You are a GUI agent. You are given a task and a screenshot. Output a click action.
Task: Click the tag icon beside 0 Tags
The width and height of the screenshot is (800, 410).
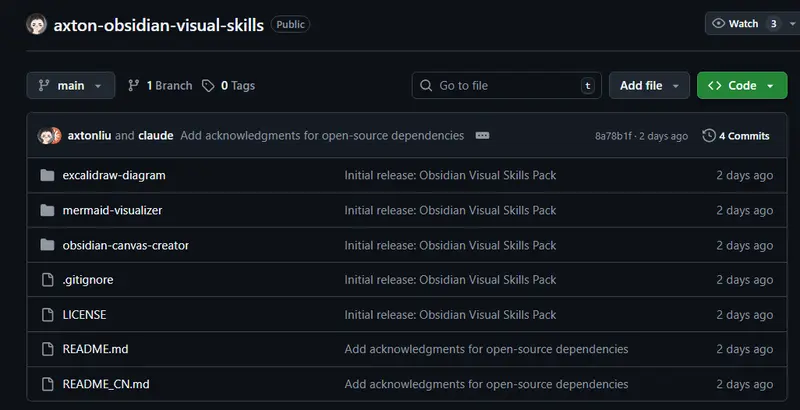point(208,86)
